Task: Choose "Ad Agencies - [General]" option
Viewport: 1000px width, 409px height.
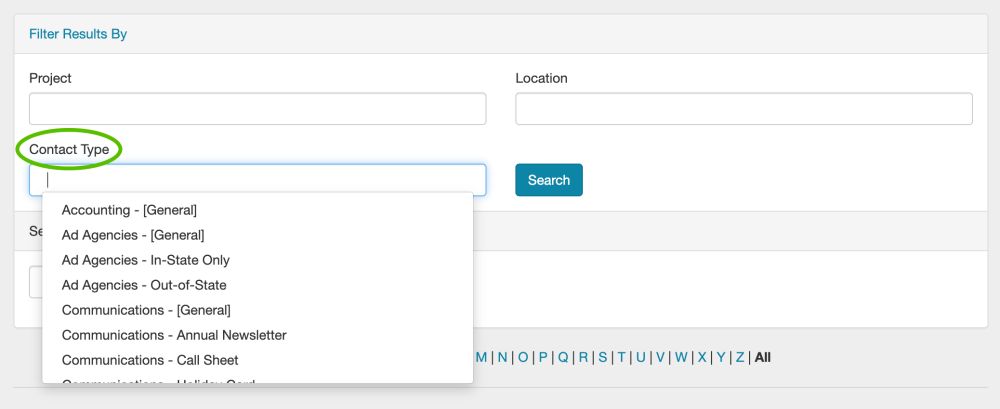Action: [x=133, y=235]
